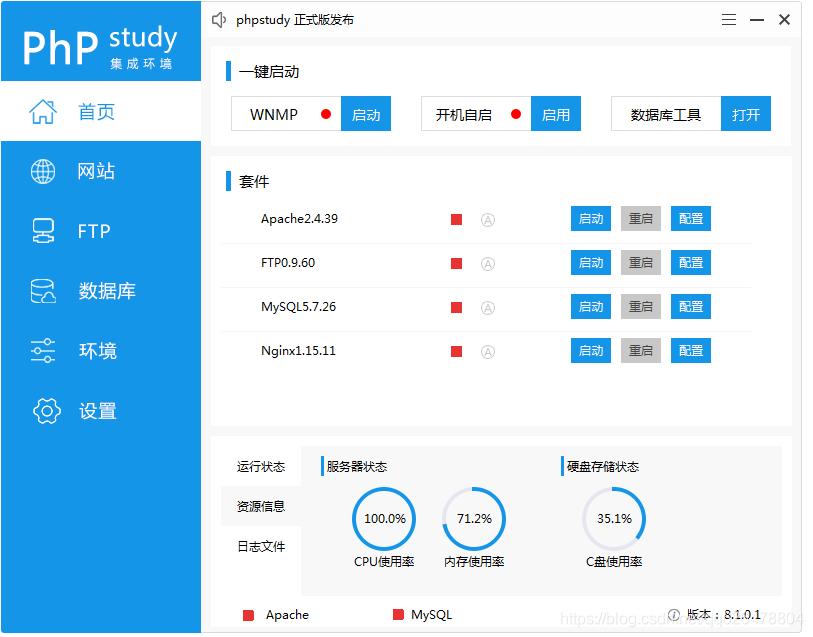
Task: Click Nginx1.15.11 red stopped indicator
Action: 457,352
